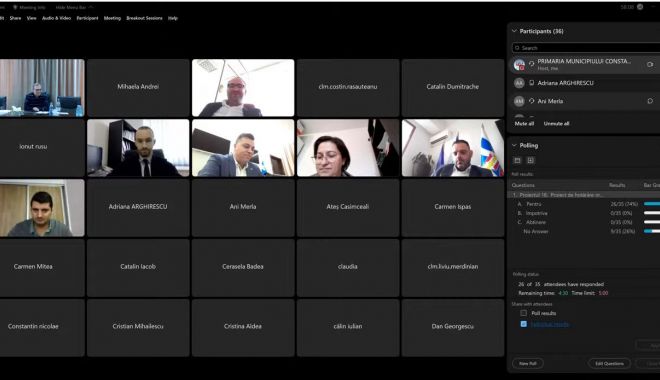The image size is (660, 380).
Task: Click the Individual results link
Action: pos(550,324)
